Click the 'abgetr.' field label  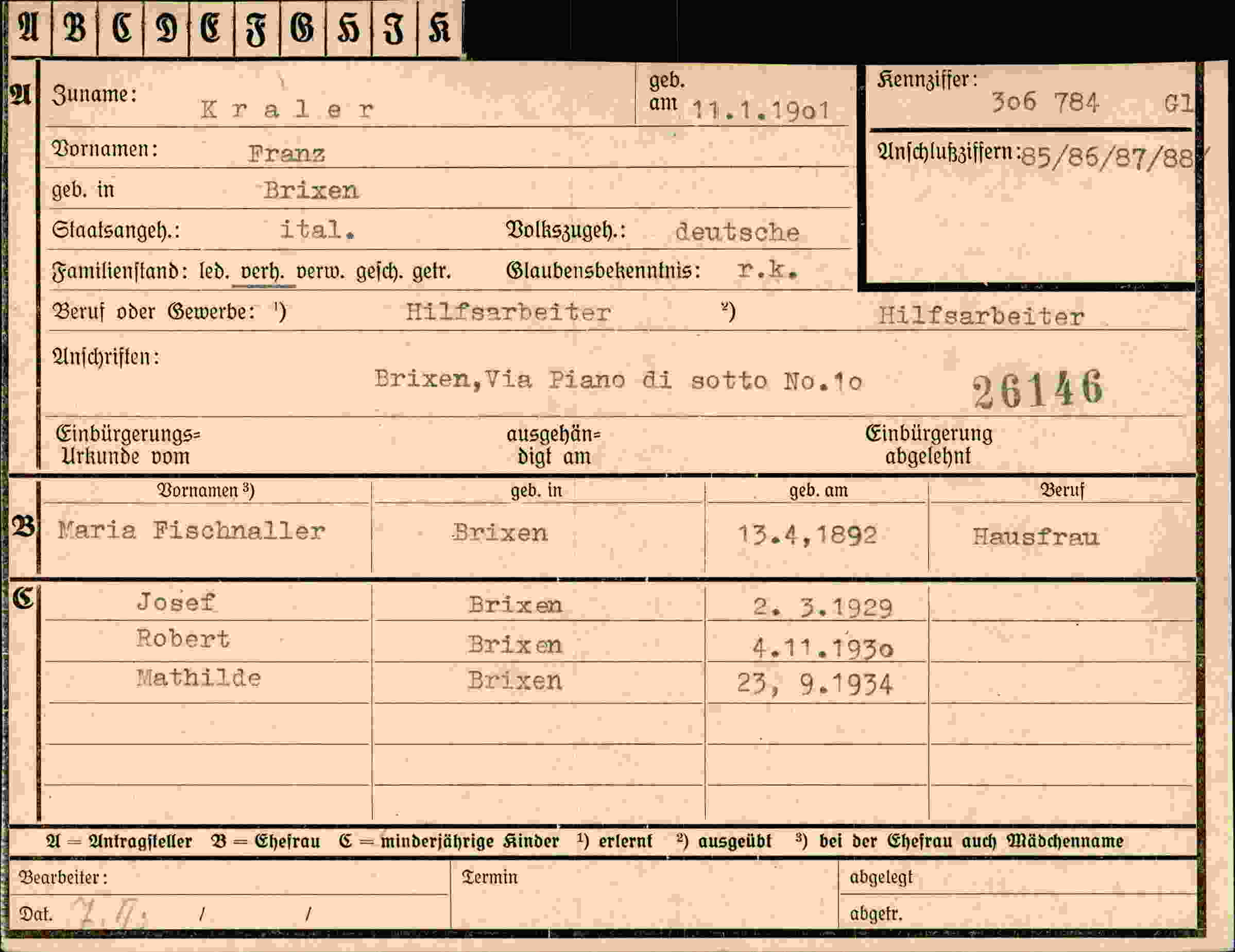point(876,913)
